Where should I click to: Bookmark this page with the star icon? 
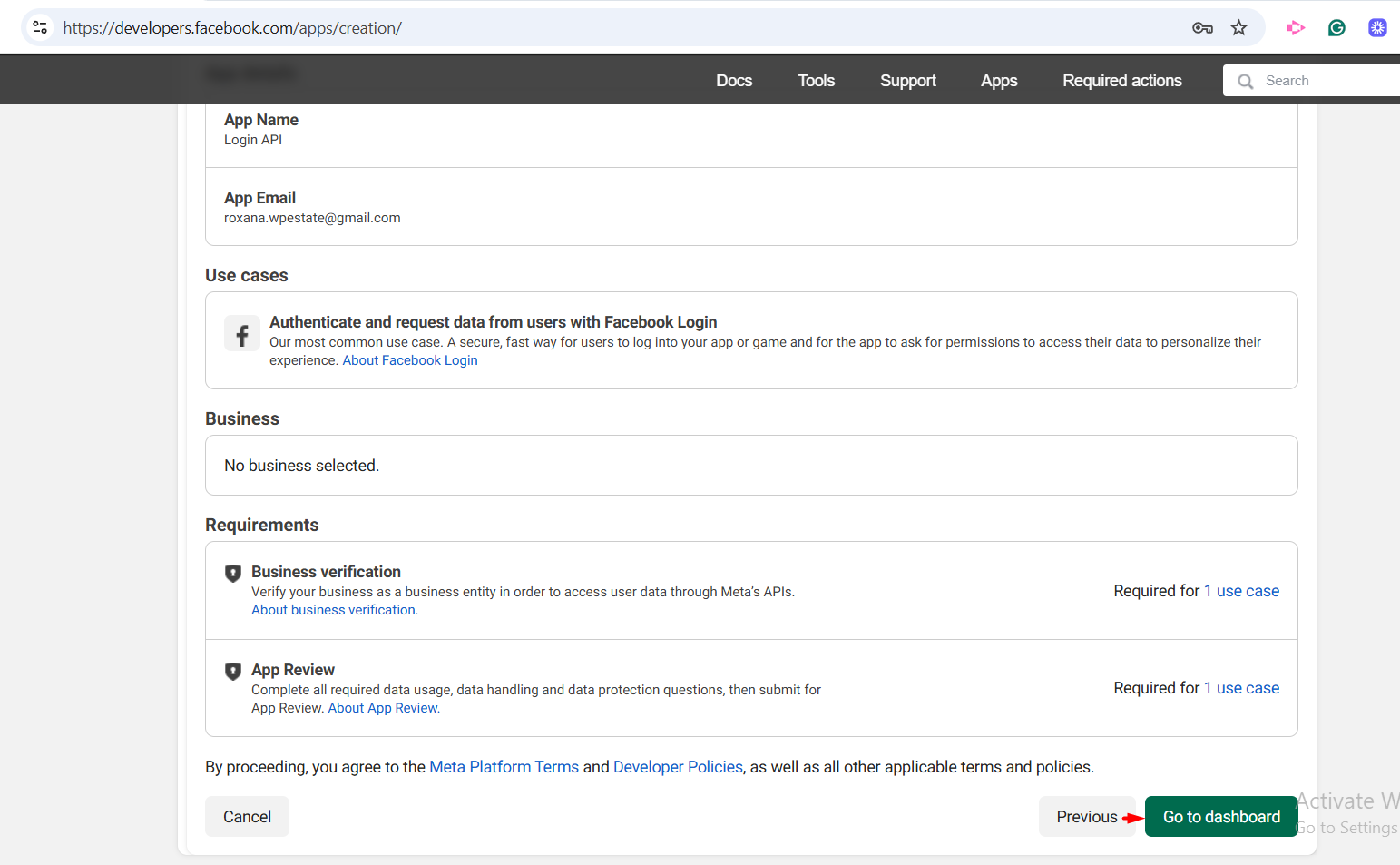[x=1238, y=28]
